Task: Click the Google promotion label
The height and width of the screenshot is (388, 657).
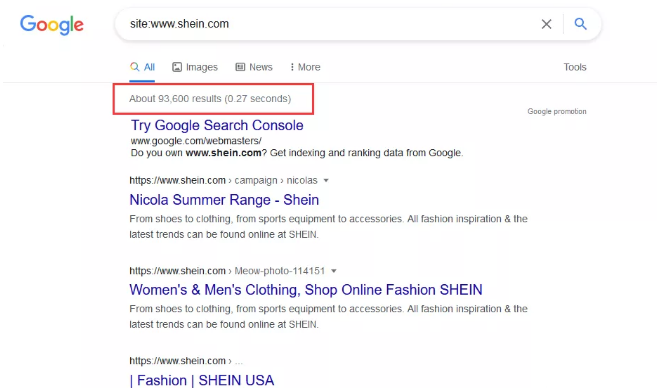Action: click(x=557, y=111)
